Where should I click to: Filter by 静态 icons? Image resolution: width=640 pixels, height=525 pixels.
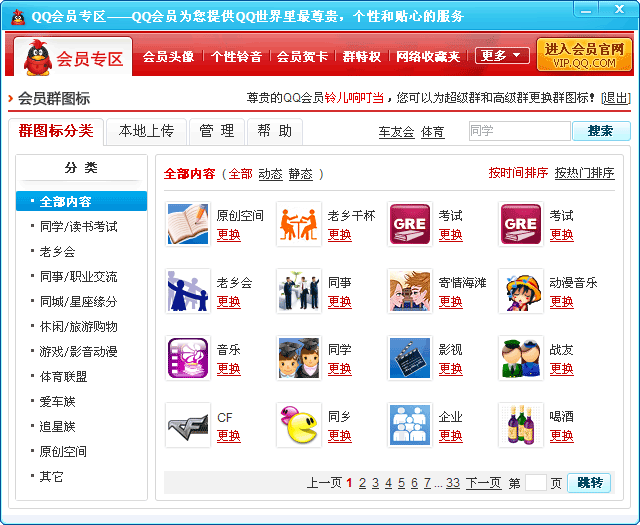(x=300, y=174)
